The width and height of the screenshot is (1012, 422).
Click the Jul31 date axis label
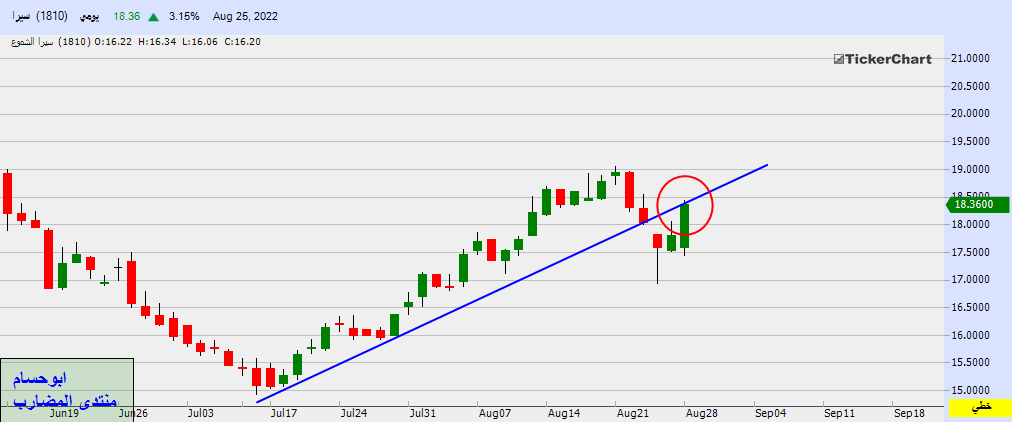pyautogui.click(x=423, y=412)
